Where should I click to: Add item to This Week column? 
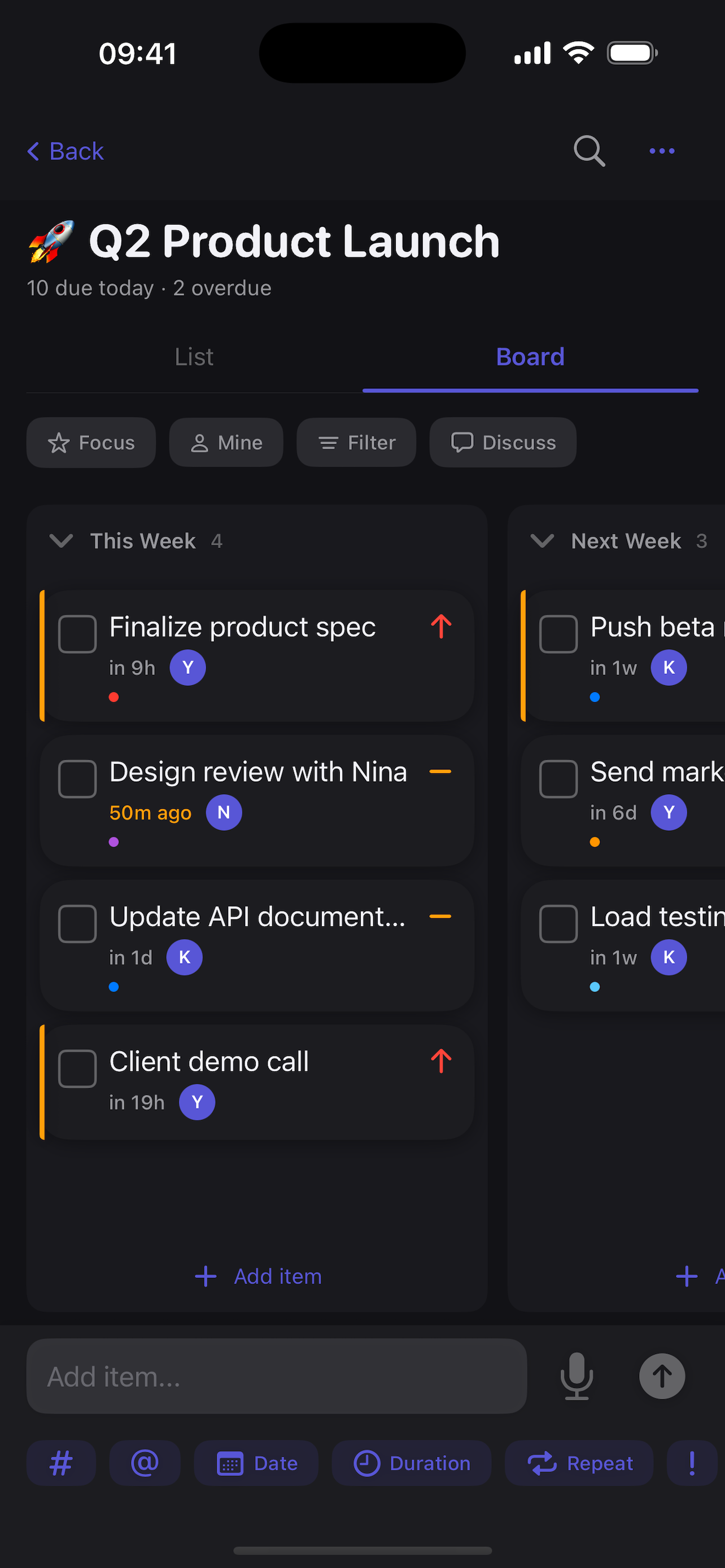pos(257,1276)
